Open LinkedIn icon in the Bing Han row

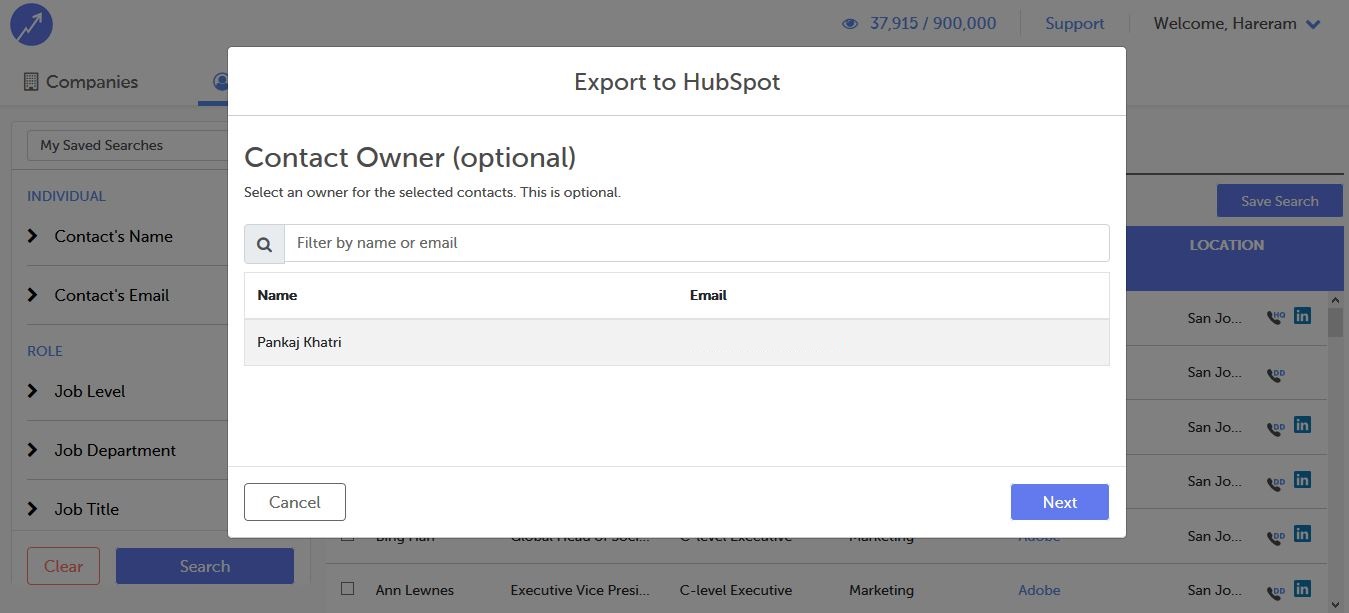click(x=1302, y=534)
